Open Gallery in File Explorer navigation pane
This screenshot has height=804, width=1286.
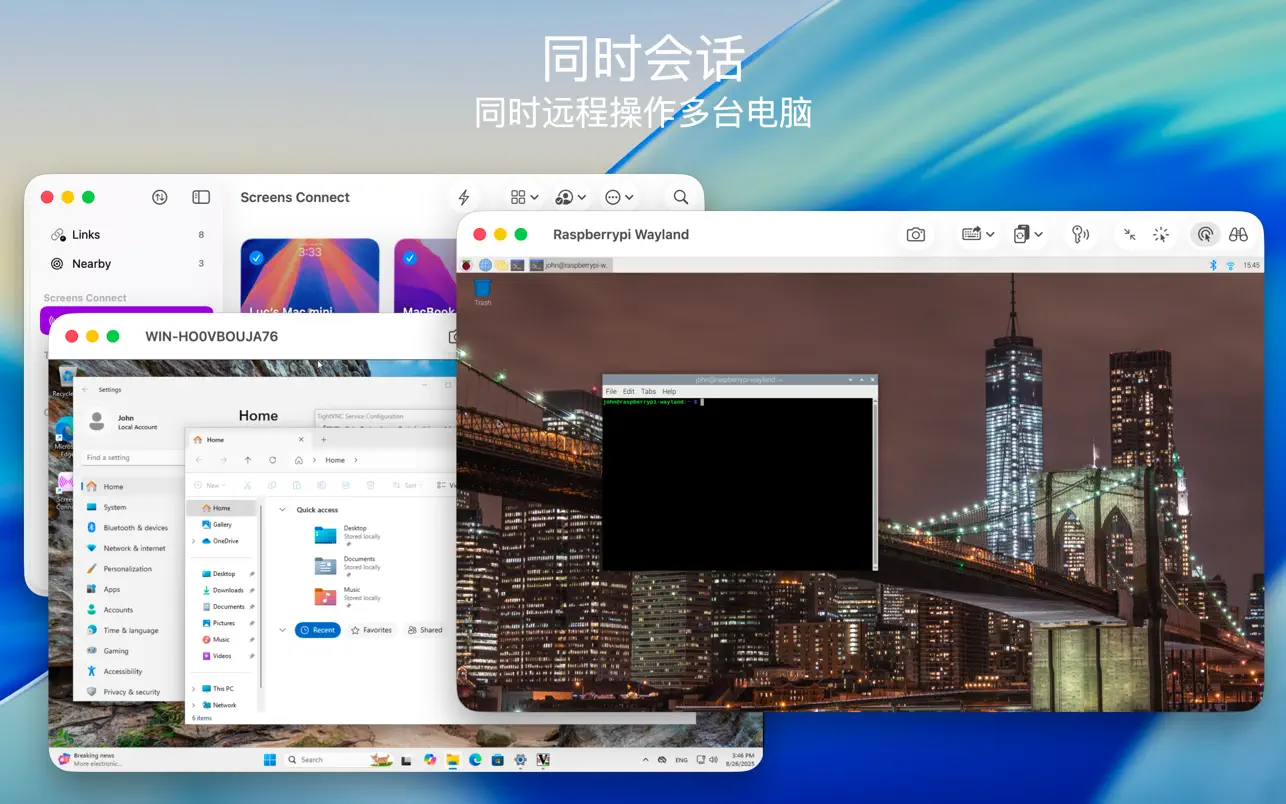(224, 524)
